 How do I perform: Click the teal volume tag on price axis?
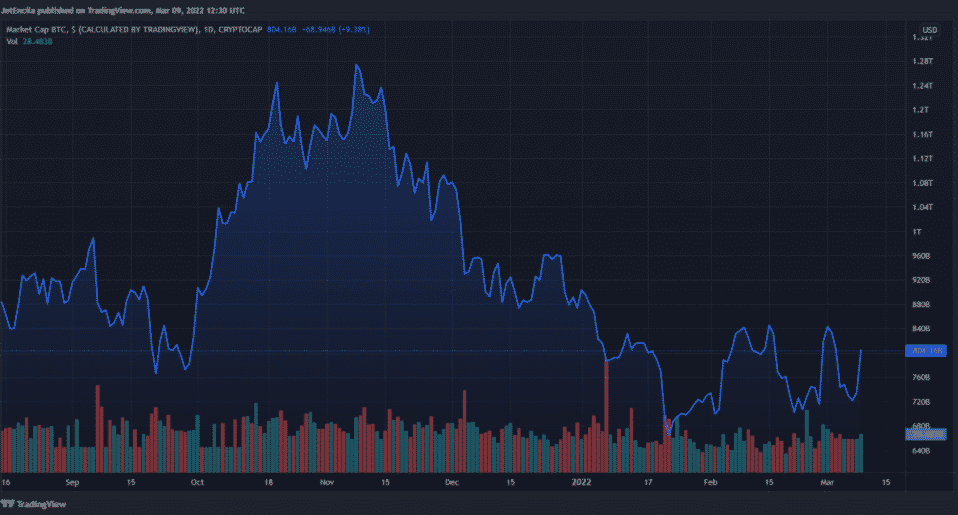926,434
